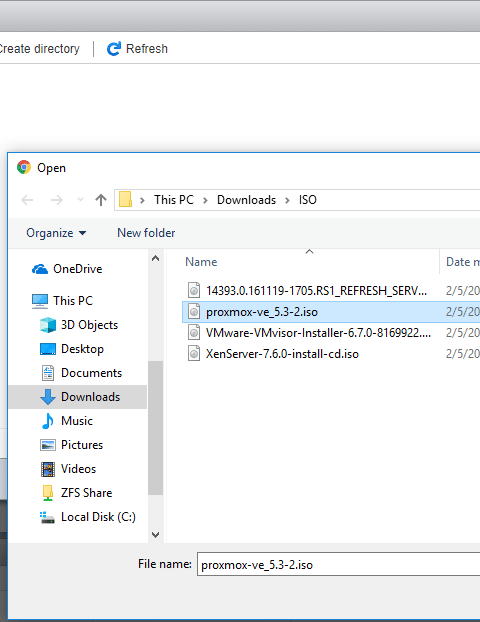Click the This PC monitor icon
The height and width of the screenshot is (622, 480).
coord(40,301)
